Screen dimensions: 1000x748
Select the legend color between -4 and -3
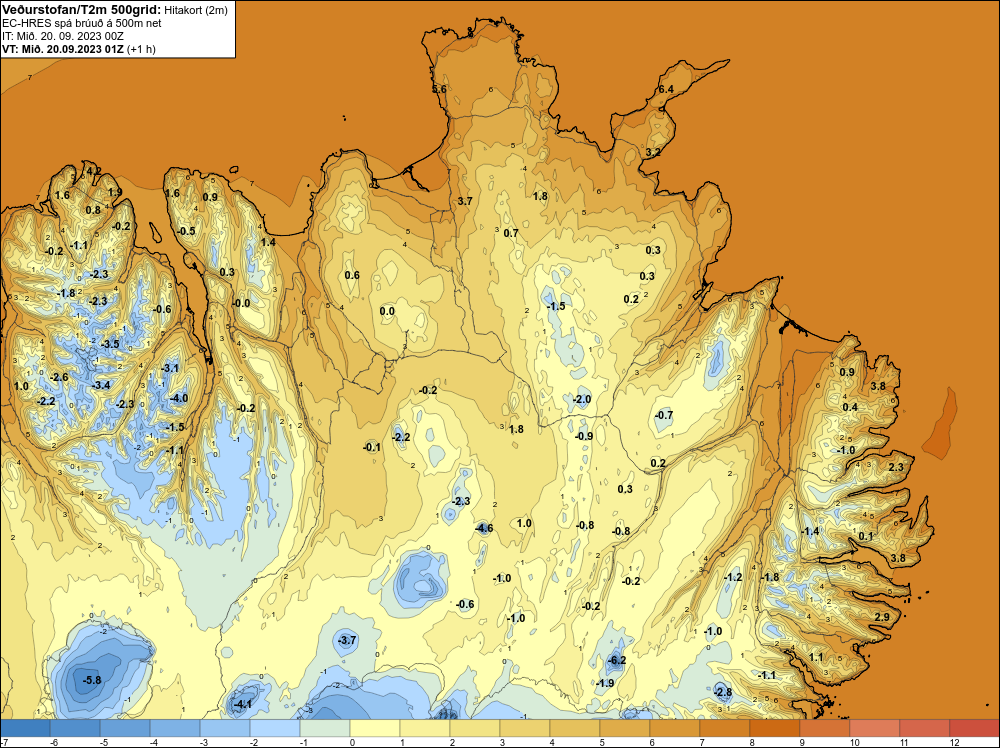point(175,728)
